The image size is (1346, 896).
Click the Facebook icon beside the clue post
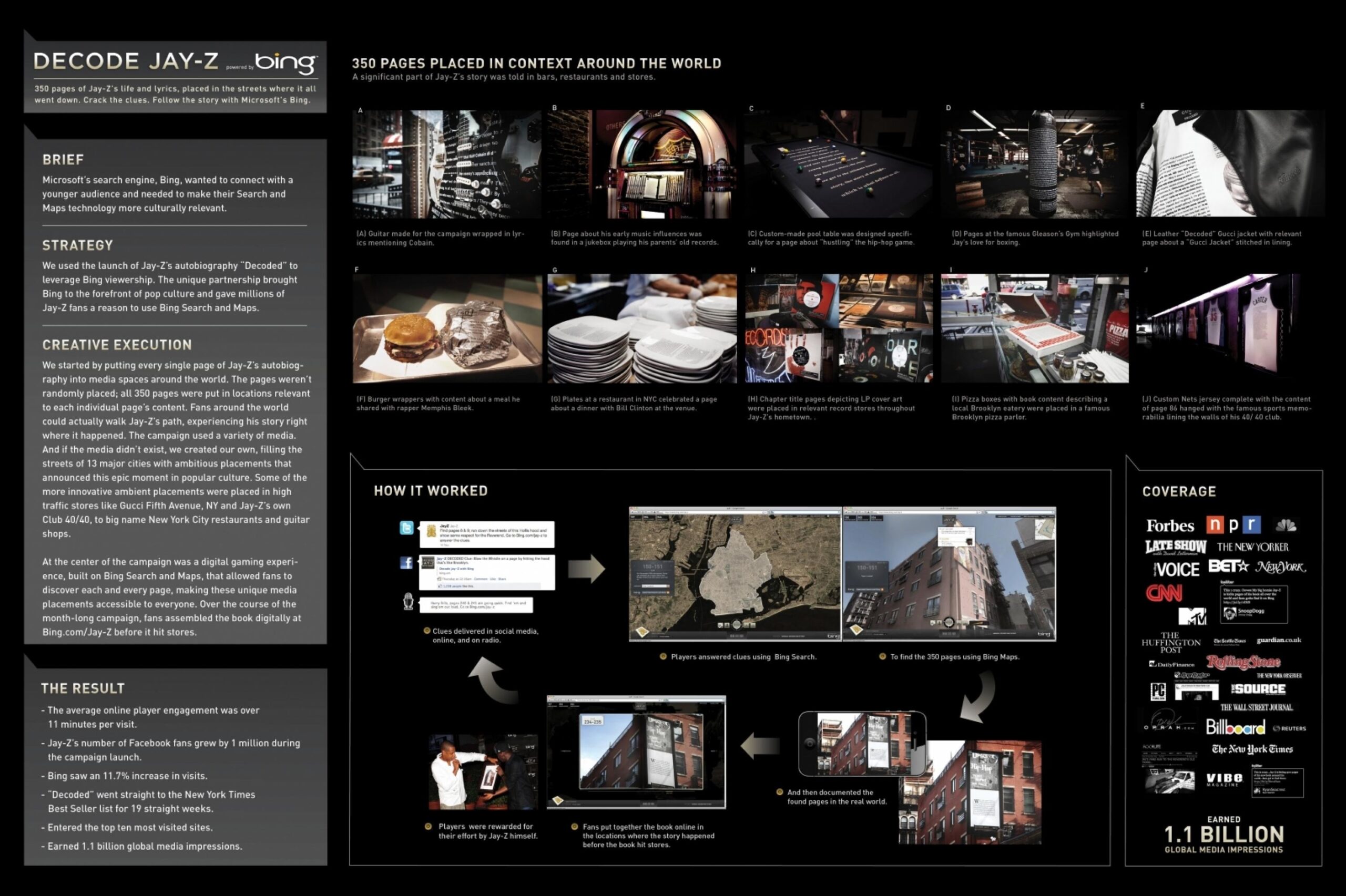406,563
